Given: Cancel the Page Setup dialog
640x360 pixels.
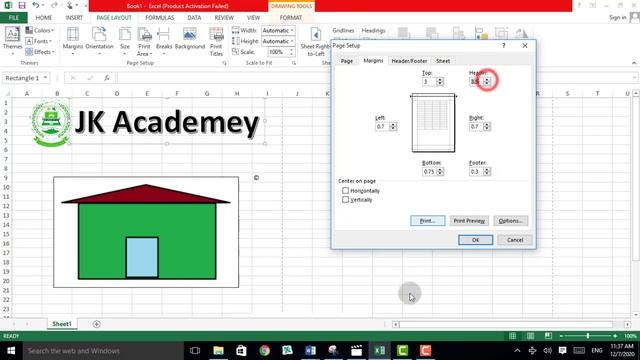Looking at the screenshot, I should tap(515, 240).
